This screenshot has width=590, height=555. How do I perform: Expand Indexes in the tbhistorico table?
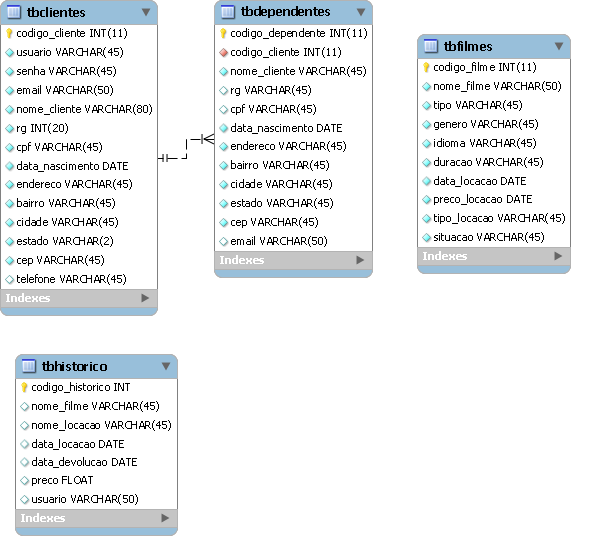coord(165,518)
